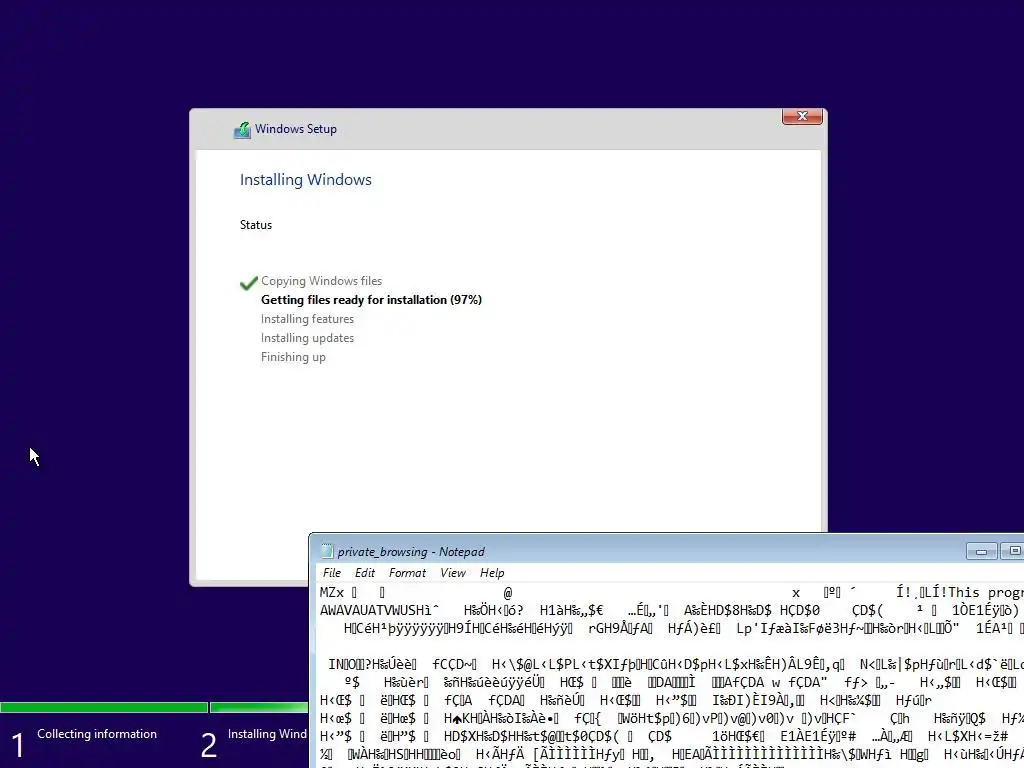Click the 'MZx' text at start of Notepad content

coord(332,592)
